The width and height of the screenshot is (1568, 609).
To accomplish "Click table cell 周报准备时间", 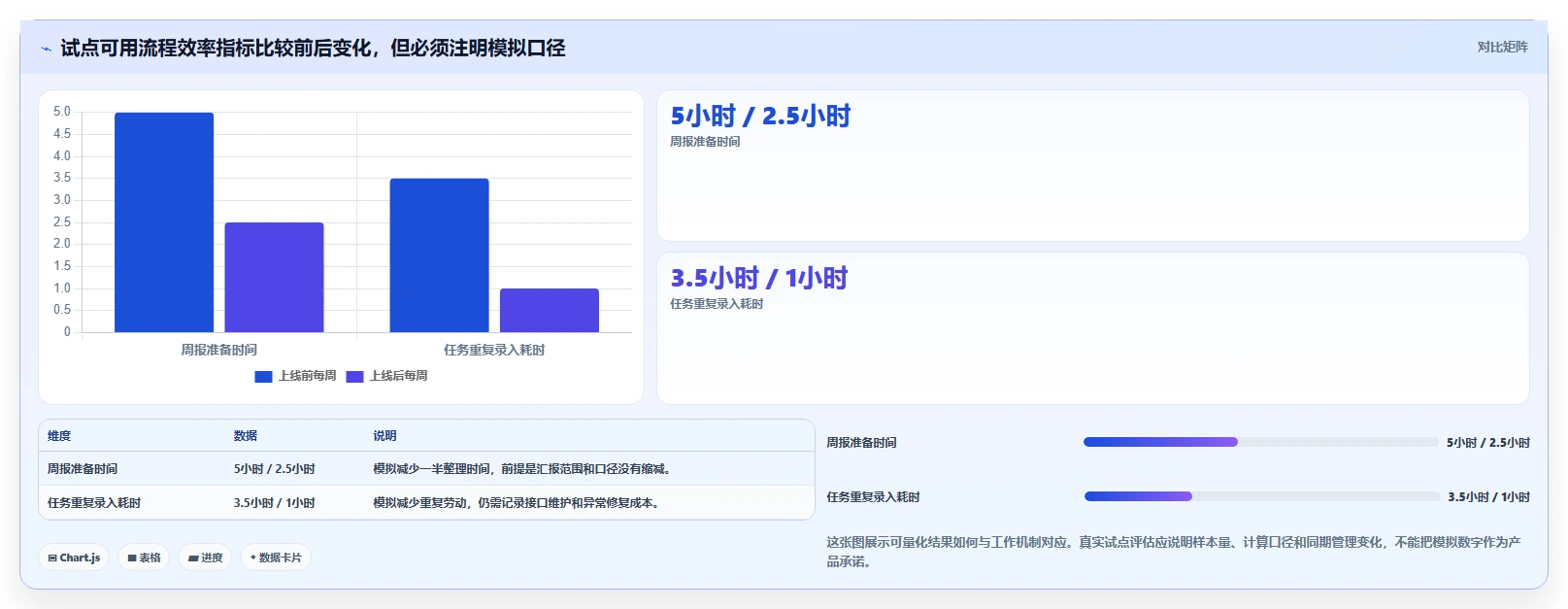I will click(83, 469).
